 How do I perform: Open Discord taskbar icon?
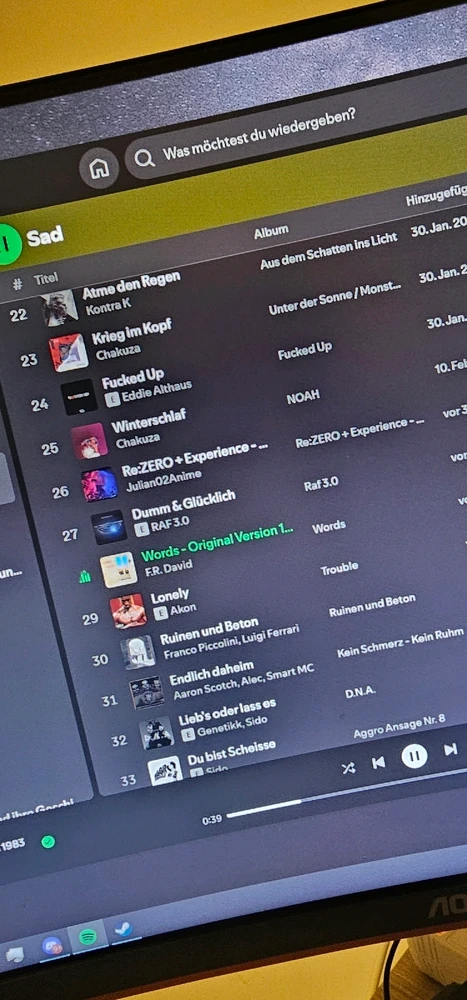[52, 946]
